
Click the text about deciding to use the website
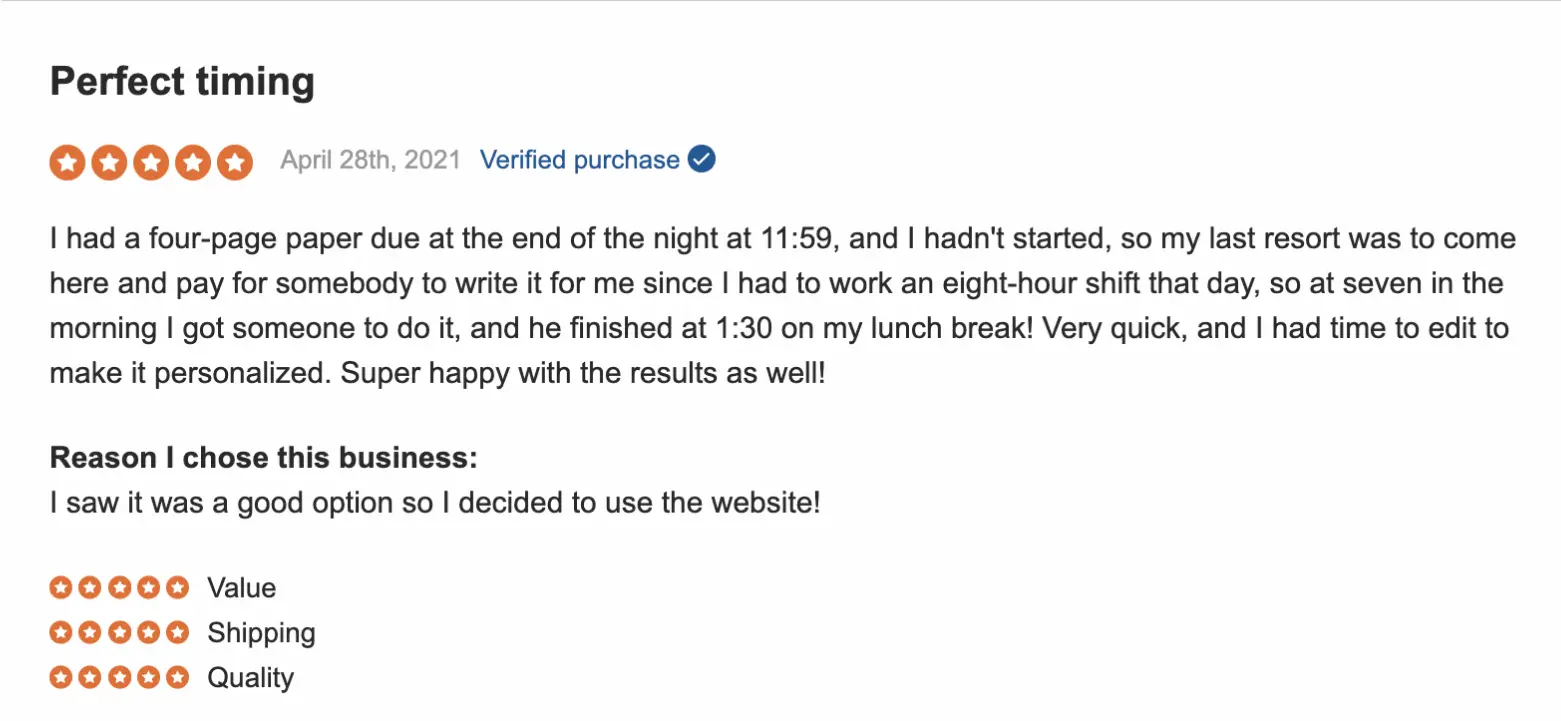(435, 502)
